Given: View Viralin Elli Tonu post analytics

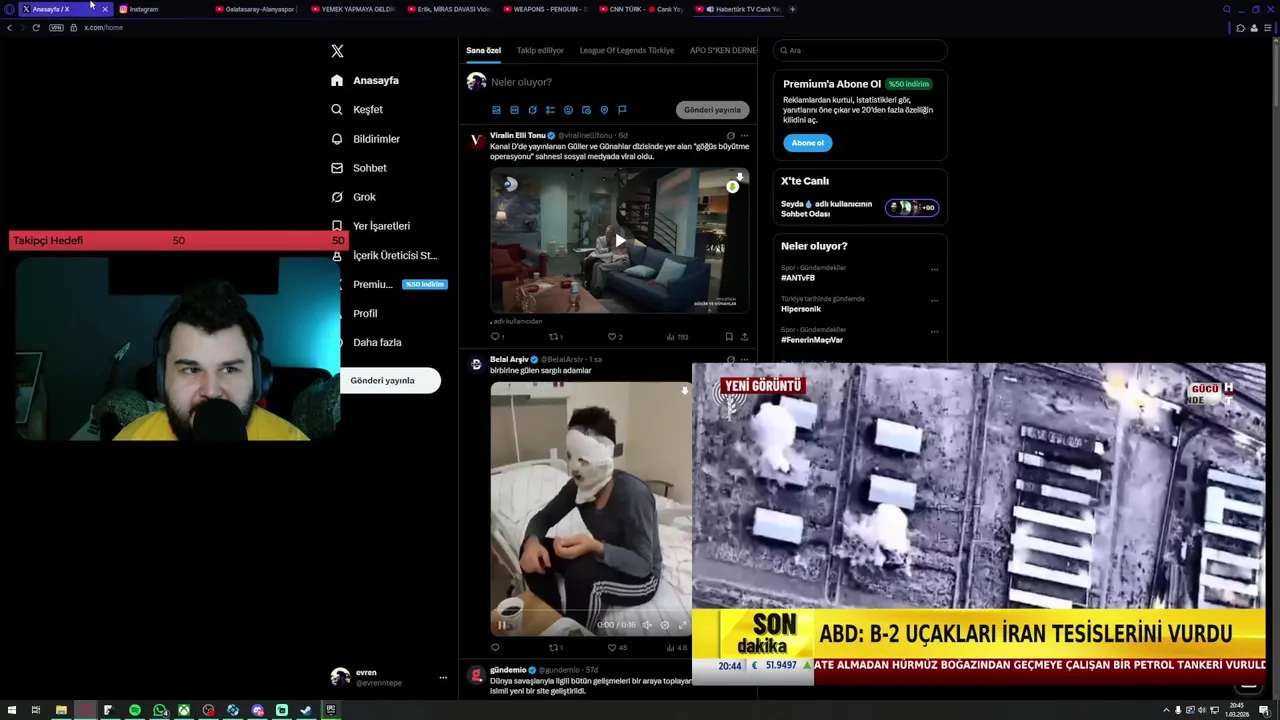Looking at the screenshot, I should pyautogui.click(x=677, y=337).
